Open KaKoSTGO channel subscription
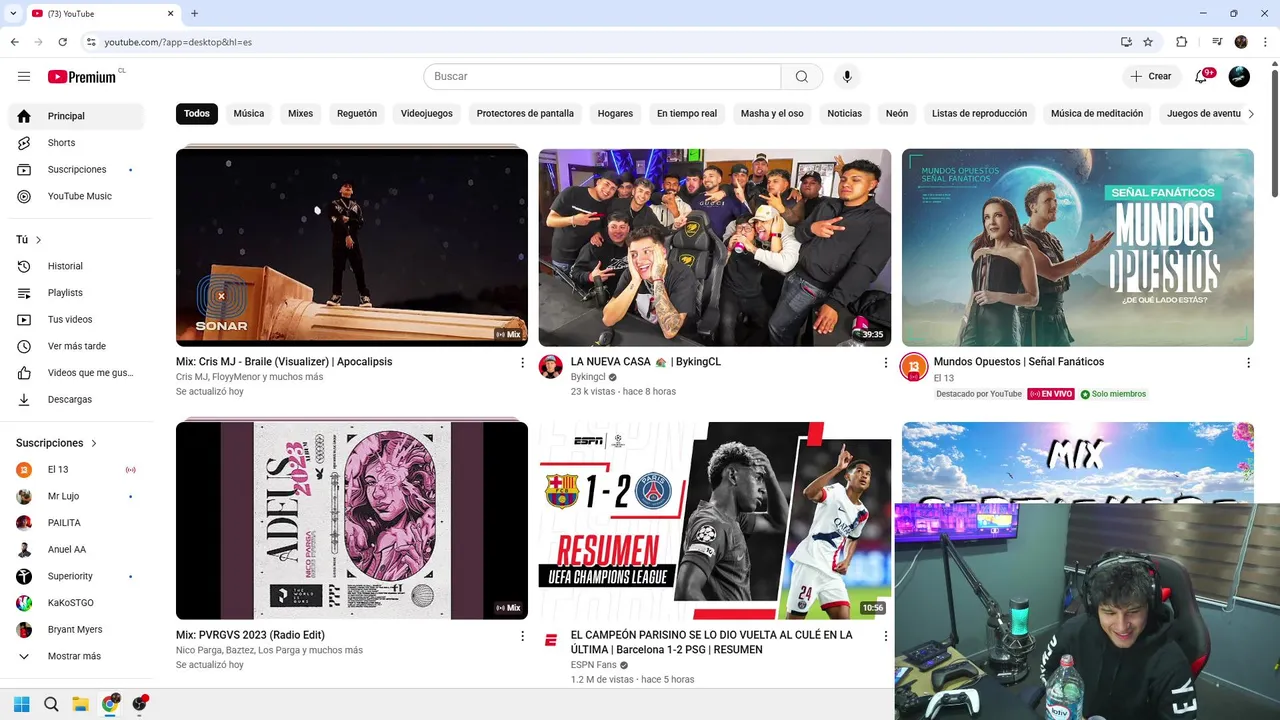The height and width of the screenshot is (720, 1280). 76,603
